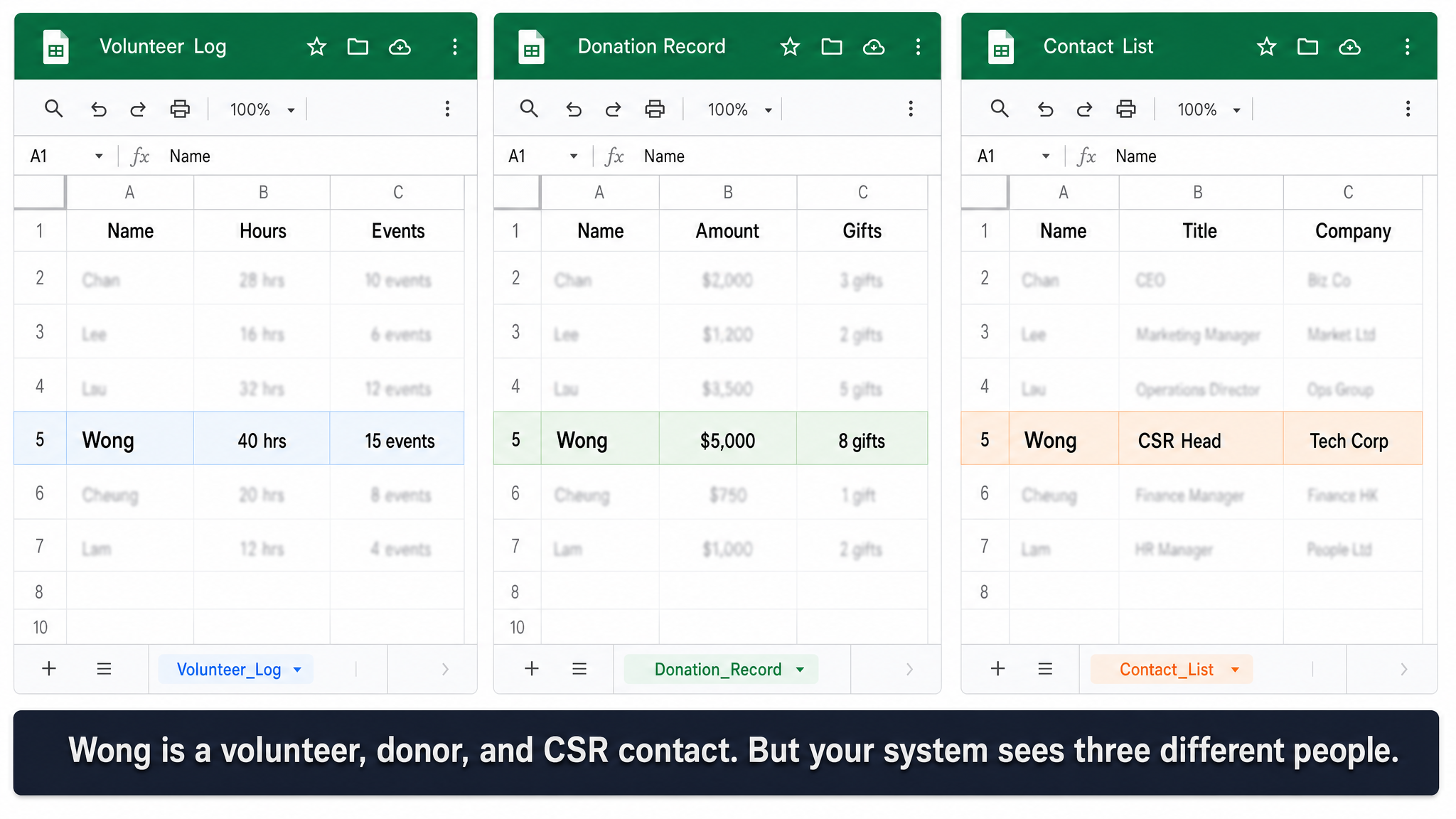Open Donation Record header three-dot menu
Image resolution: width=1456 pixels, height=819 pixels.
(x=919, y=47)
